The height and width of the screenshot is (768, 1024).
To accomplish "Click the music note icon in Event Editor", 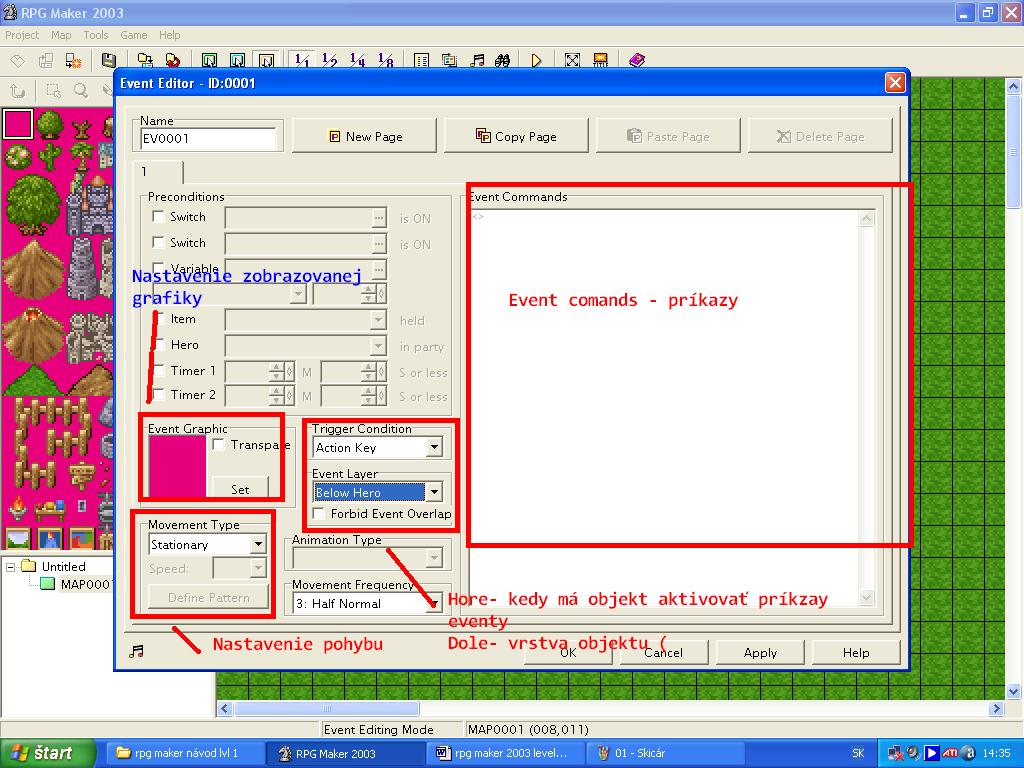I will (137, 651).
